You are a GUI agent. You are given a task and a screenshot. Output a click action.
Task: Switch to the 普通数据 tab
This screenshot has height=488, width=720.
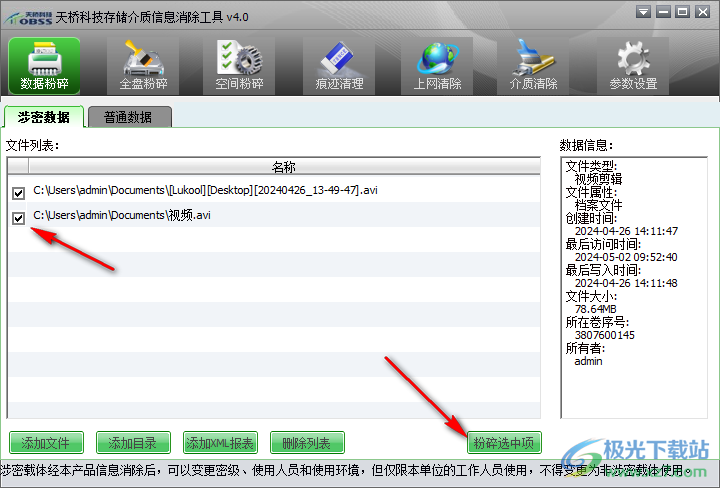[x=129, y=117]
